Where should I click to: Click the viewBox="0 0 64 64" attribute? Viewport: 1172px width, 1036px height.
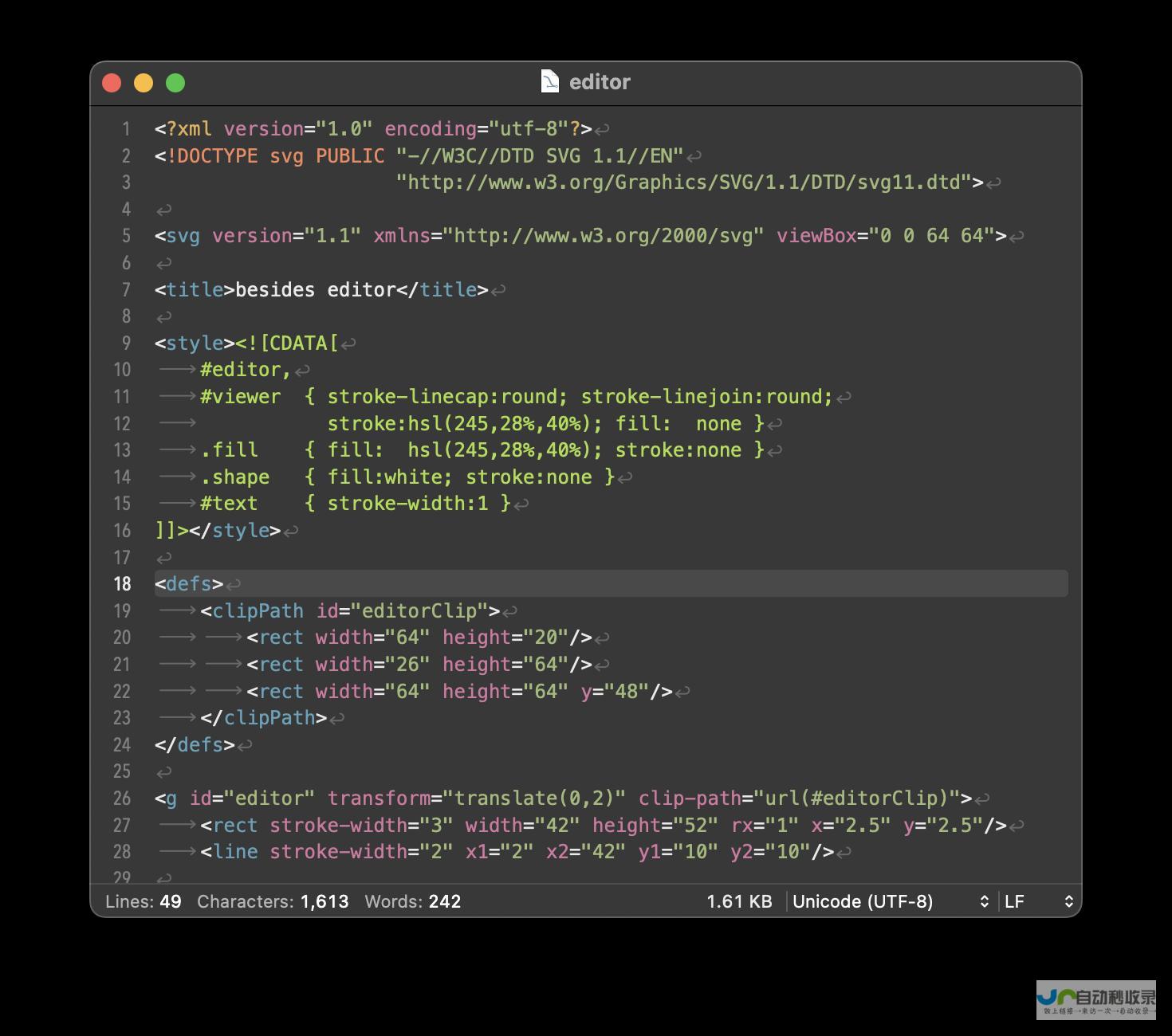pos(886,236)
